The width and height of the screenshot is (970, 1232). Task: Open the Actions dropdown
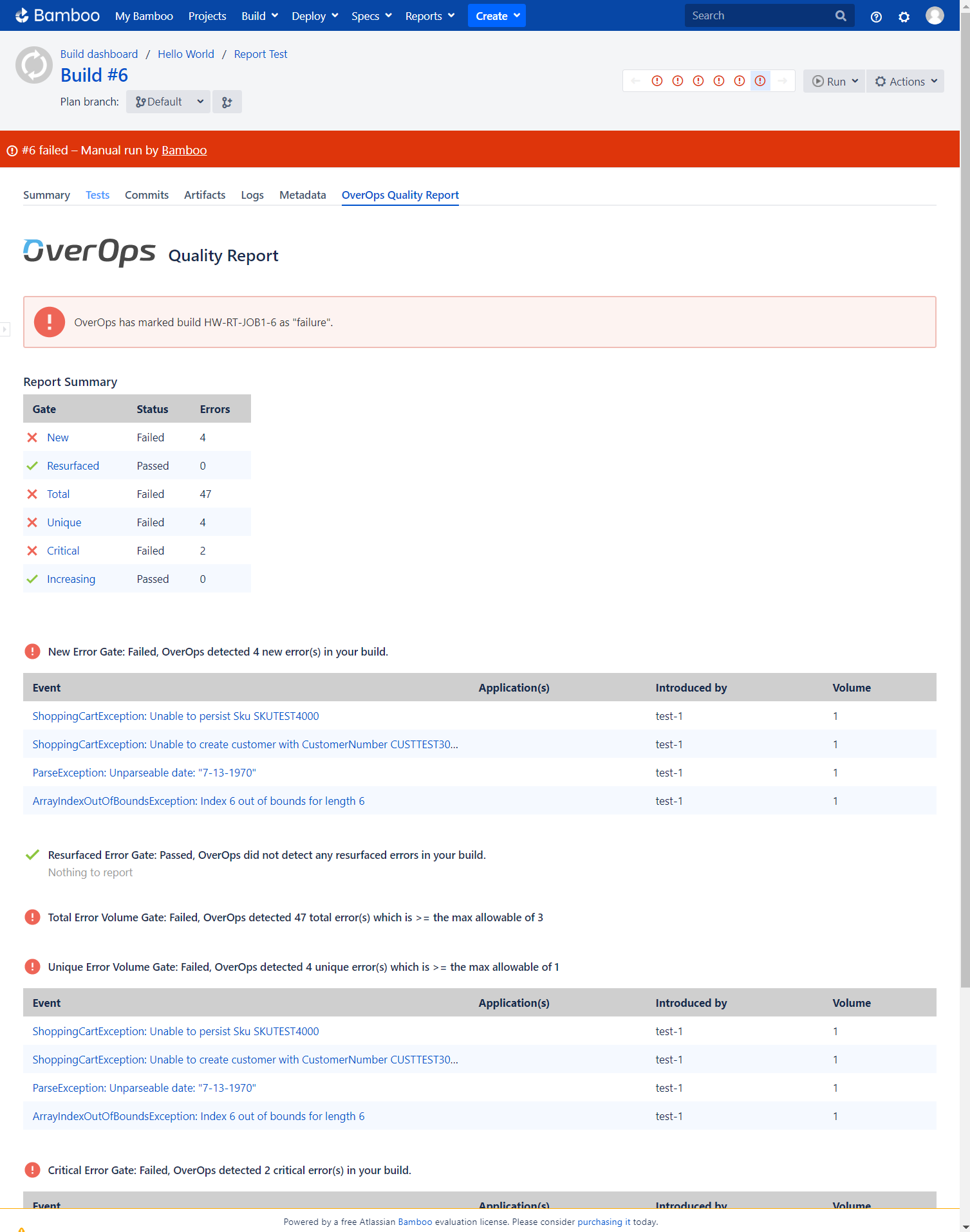[905, 81]
